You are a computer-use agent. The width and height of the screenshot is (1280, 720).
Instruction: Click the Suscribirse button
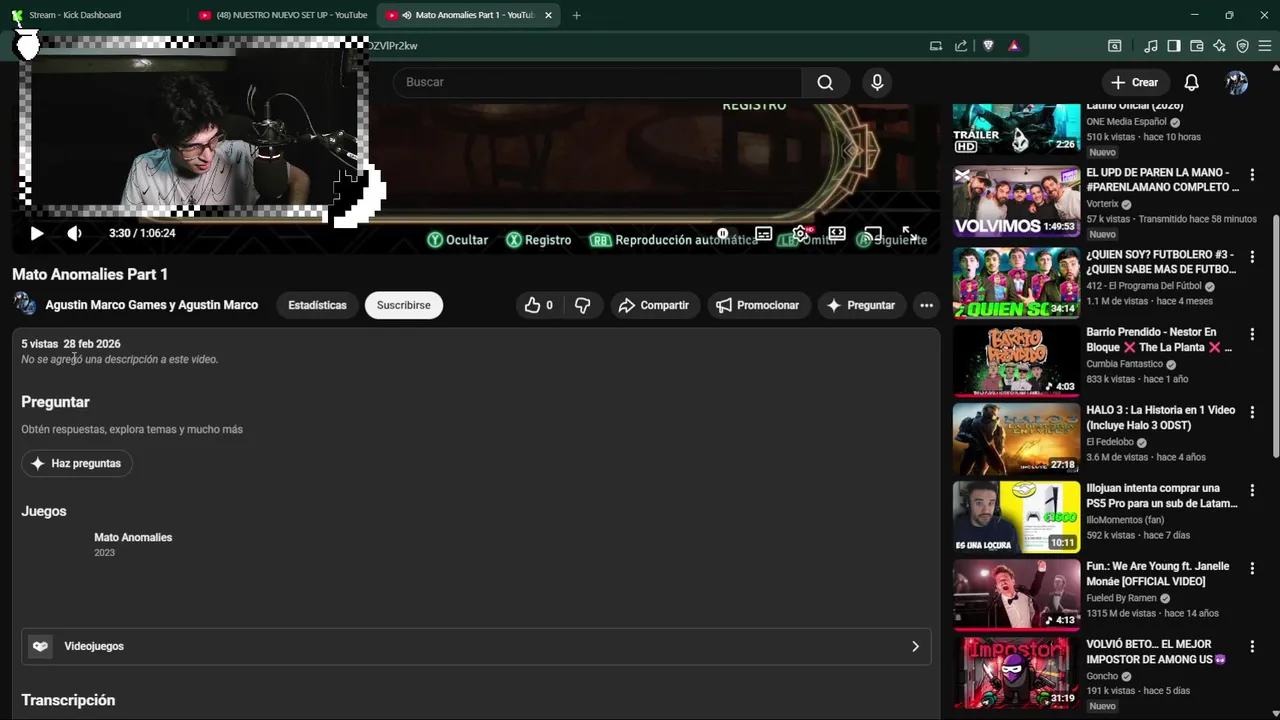coord(404,305)
